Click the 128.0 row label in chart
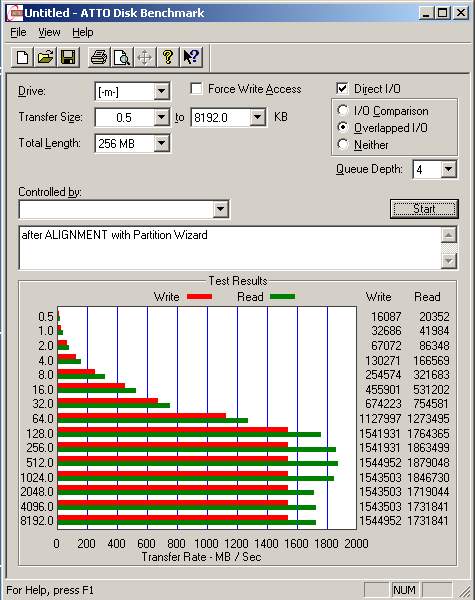Viewport: 475px width, 600px height. tap(40, 434)
